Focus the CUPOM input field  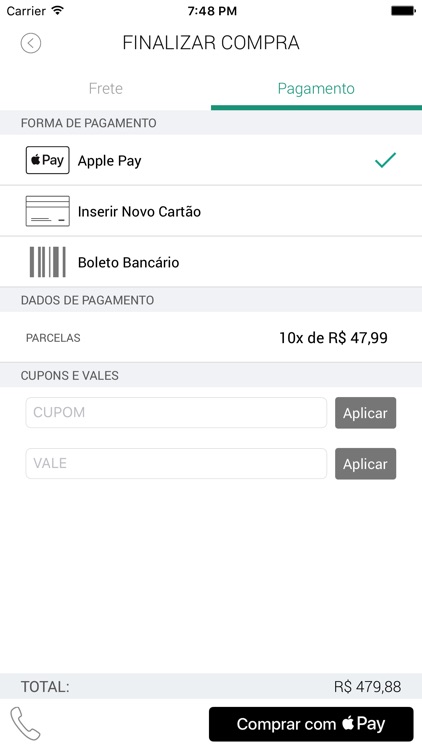pyautogui.click(x=176, y=412)
